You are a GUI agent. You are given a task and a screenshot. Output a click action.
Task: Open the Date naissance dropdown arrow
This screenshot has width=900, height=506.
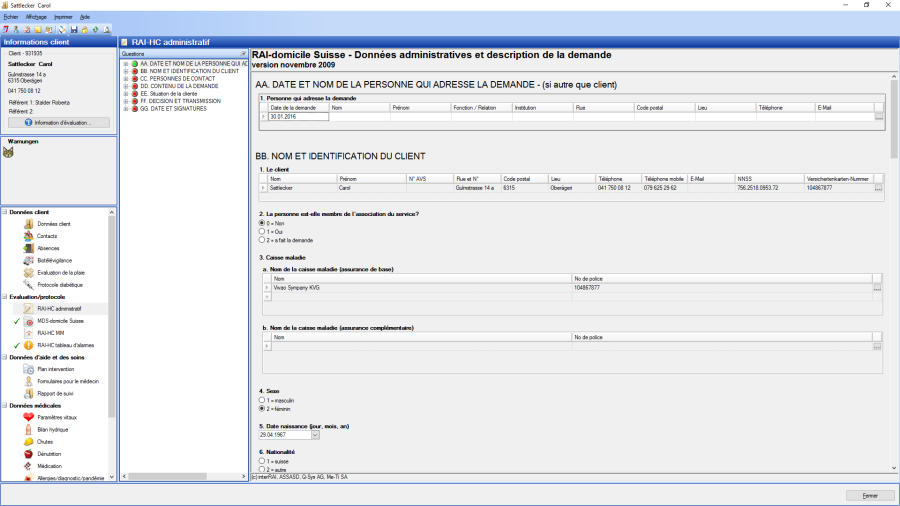coord(315,435)
